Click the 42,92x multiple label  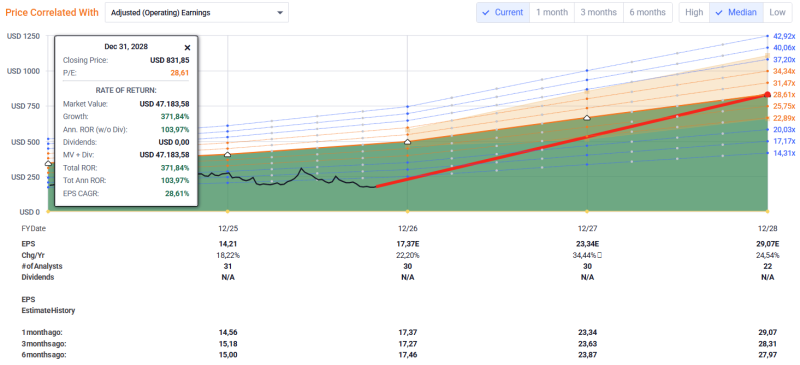[x=784, y=36]
